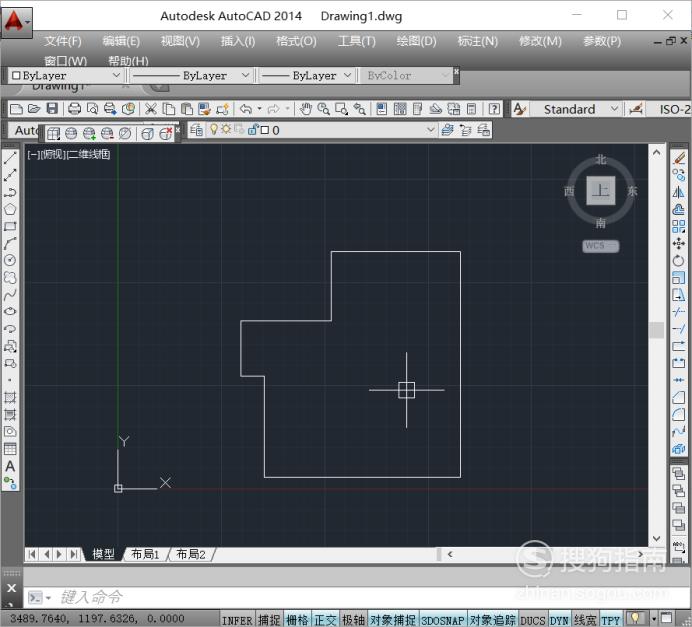Open the undo history dropdown arrow
The width and height of the screenshot is (692, 627).
[259, 109]
